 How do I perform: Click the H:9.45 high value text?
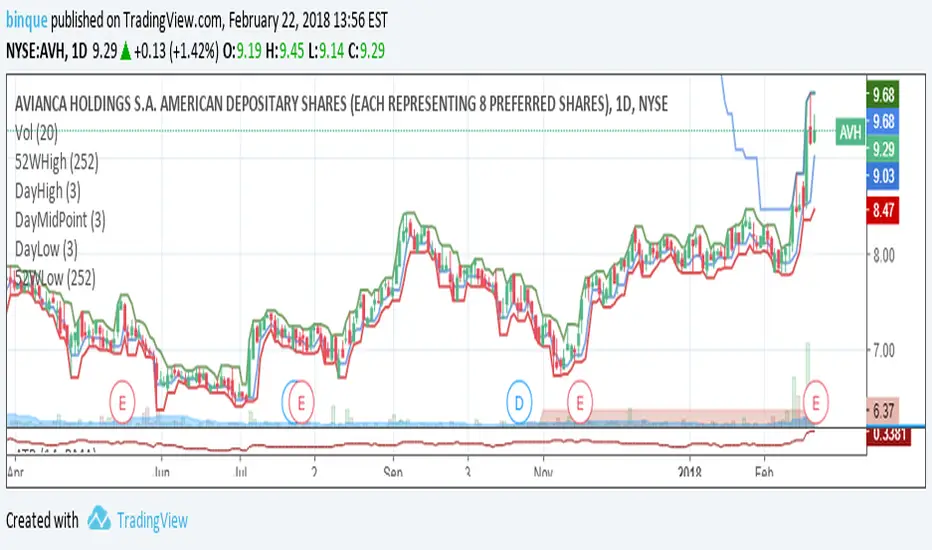point(284,51)
